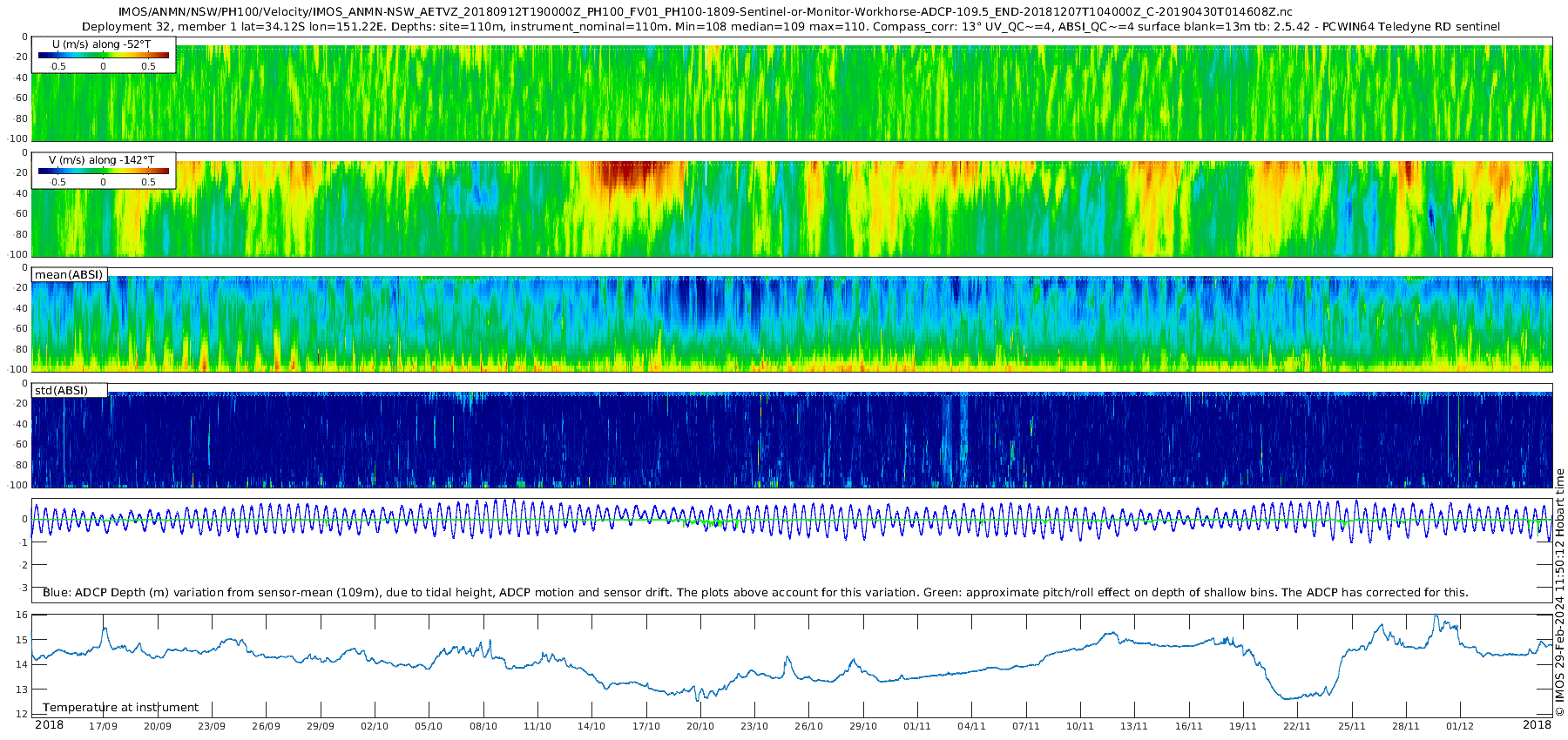Image resolution: width=1568 pixels, height=740 pixels.
Task: Click the 28/11 date tick label
Action: (x=1406, y=726)
